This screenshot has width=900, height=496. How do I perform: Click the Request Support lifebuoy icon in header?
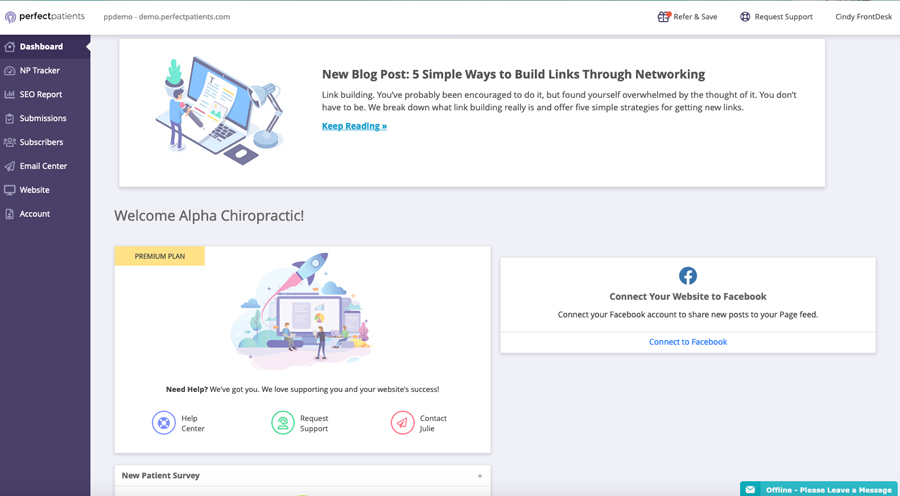click(745, 17)
